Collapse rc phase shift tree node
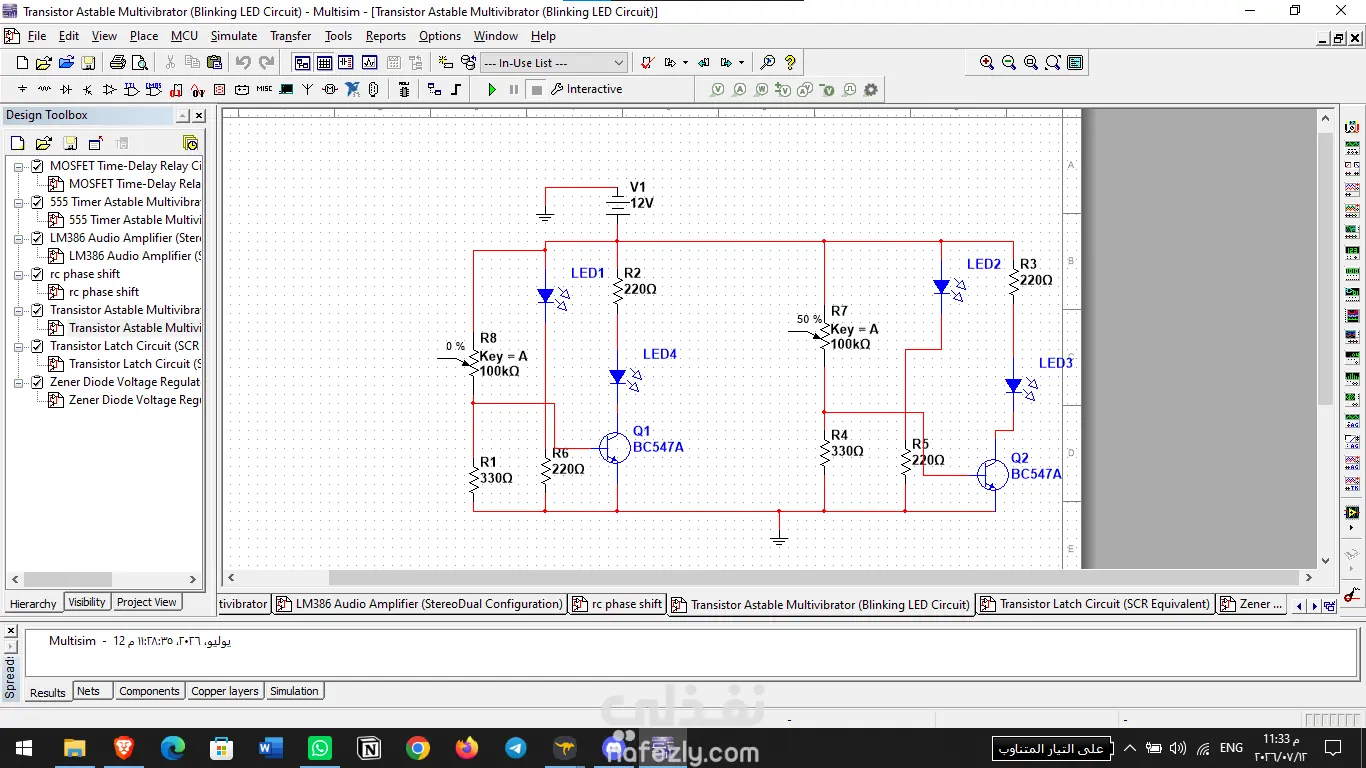This screenshot has width=1366, height=768. point(19,274)
